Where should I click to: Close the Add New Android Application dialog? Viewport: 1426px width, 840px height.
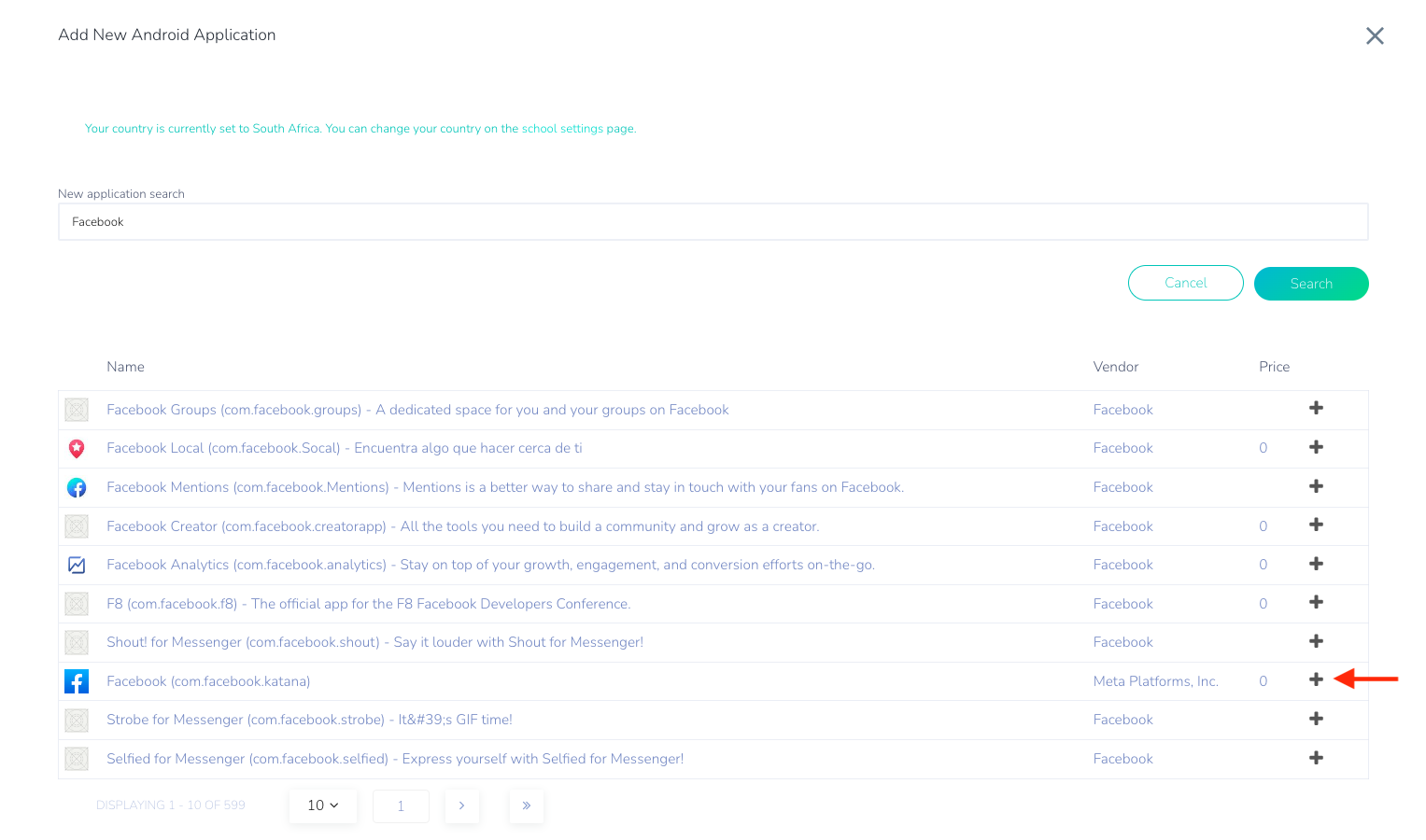(1375, 35)
